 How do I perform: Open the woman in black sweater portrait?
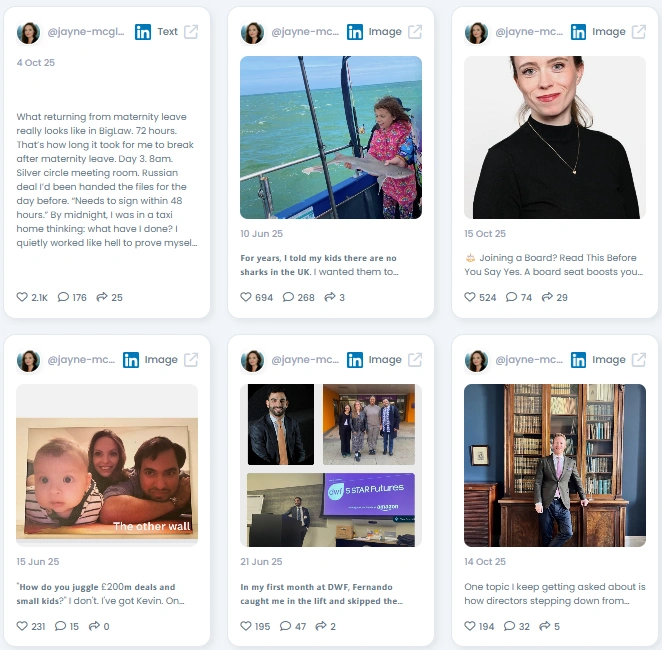tap(555, 137)
